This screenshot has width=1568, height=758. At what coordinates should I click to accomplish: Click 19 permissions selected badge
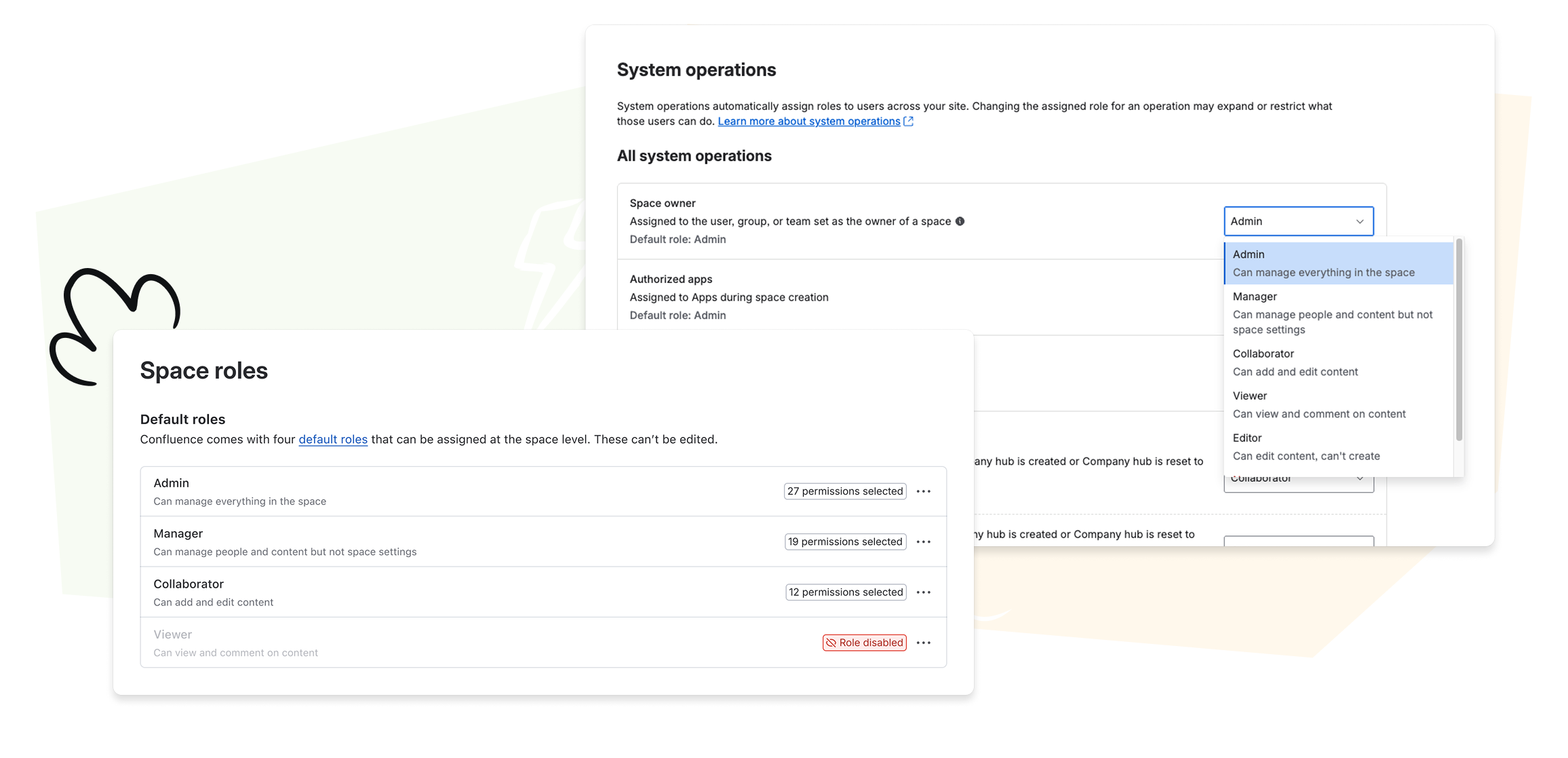845,542
